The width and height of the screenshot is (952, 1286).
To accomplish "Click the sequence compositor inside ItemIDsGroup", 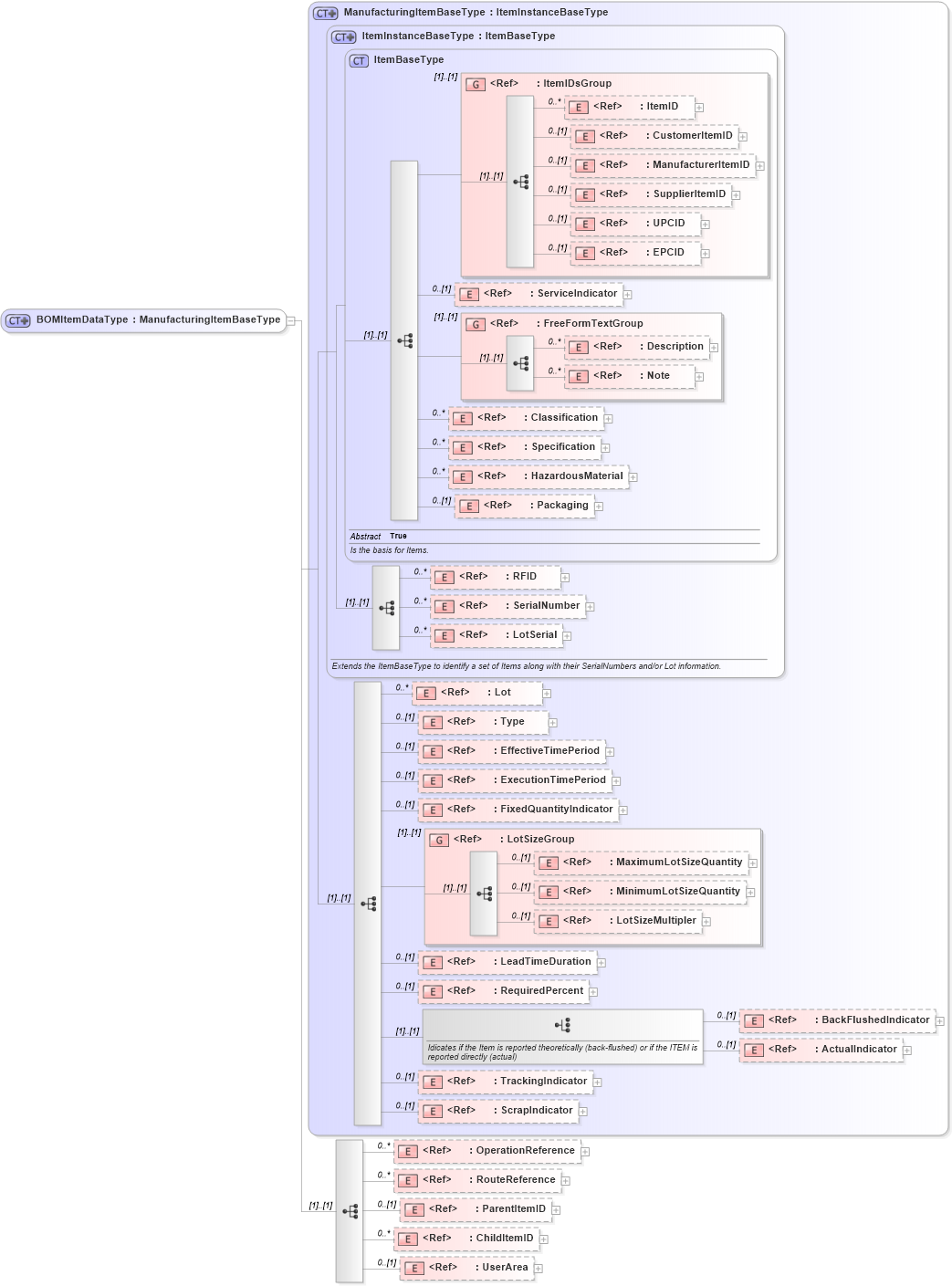I will pyautogui.click(x=519, y=182).
